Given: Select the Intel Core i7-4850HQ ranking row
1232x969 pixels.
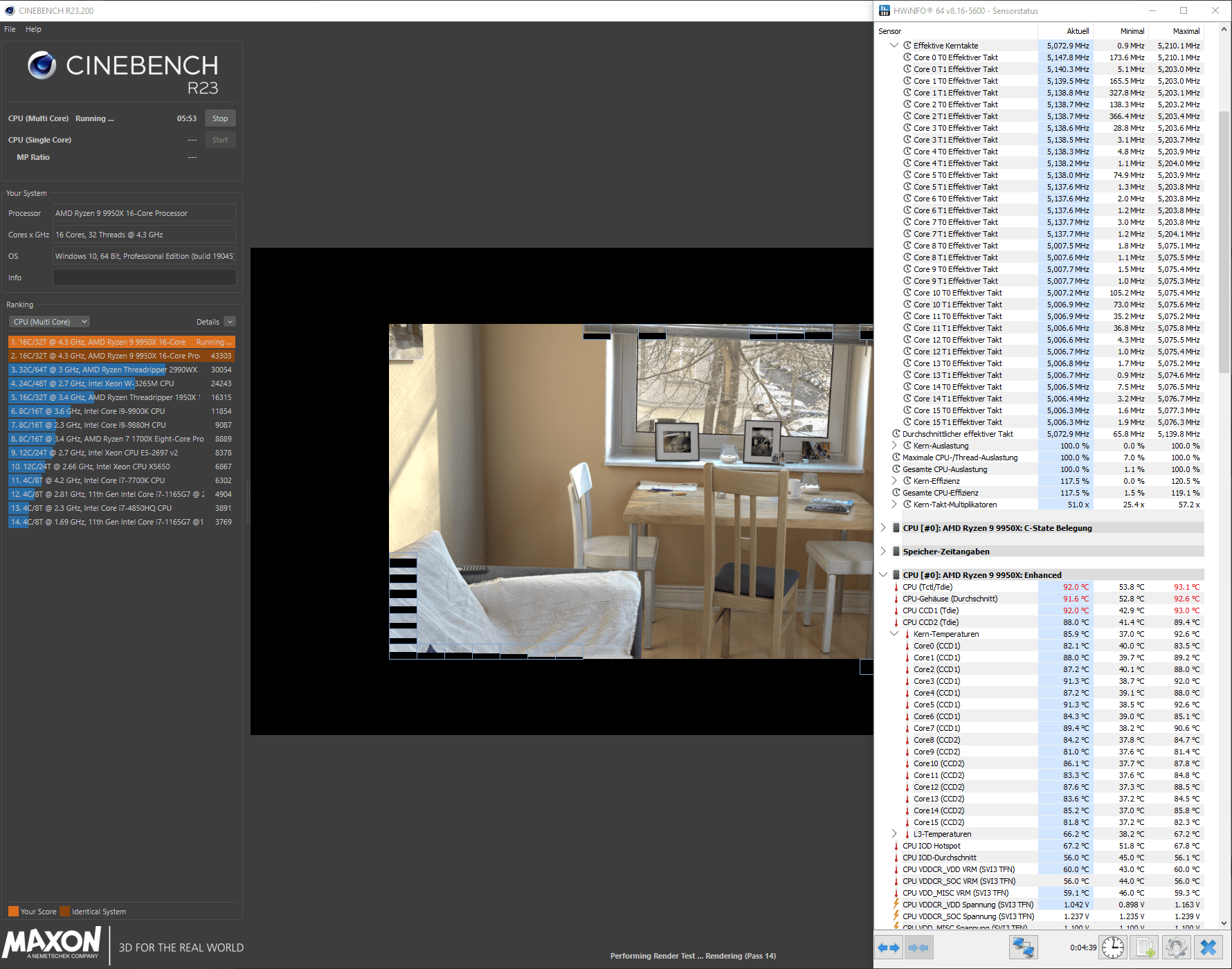Looking at the screenshot, I should [x=122, y=508].
